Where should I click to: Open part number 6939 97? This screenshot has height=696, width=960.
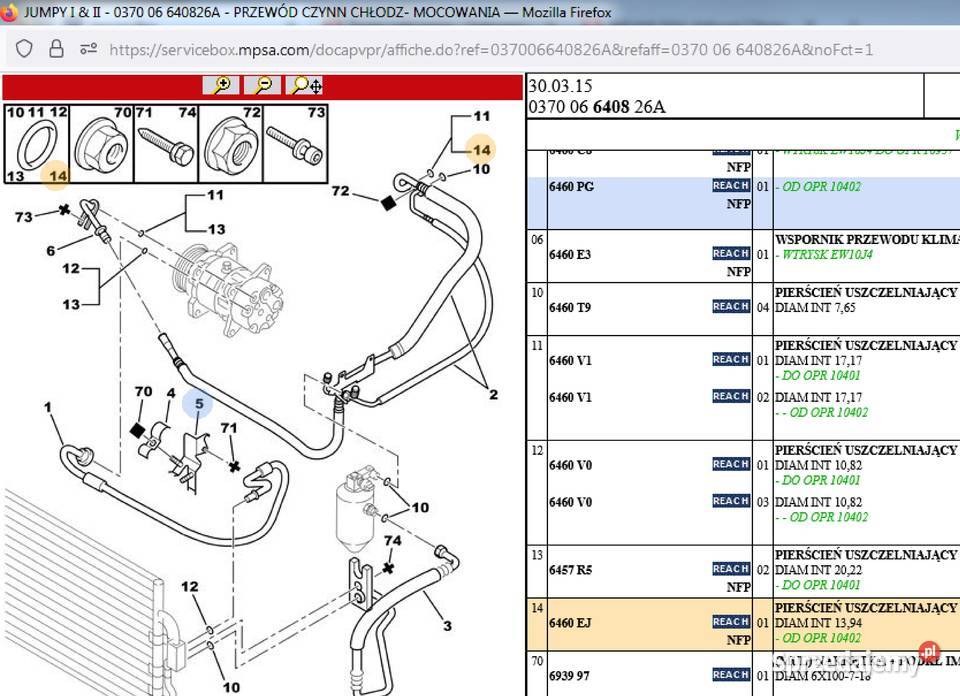click(569, 676)
